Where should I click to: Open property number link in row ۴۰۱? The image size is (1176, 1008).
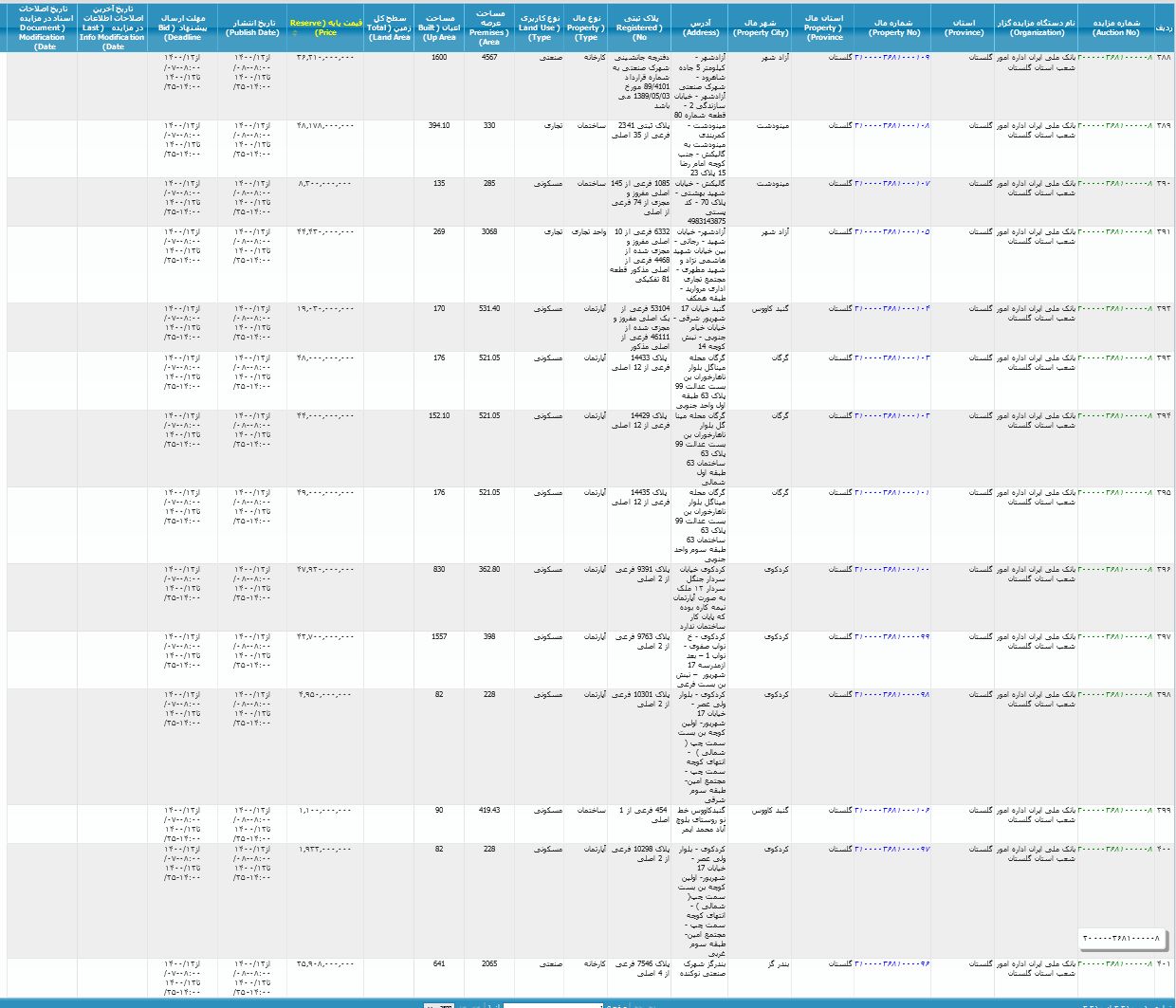point(892,964)
